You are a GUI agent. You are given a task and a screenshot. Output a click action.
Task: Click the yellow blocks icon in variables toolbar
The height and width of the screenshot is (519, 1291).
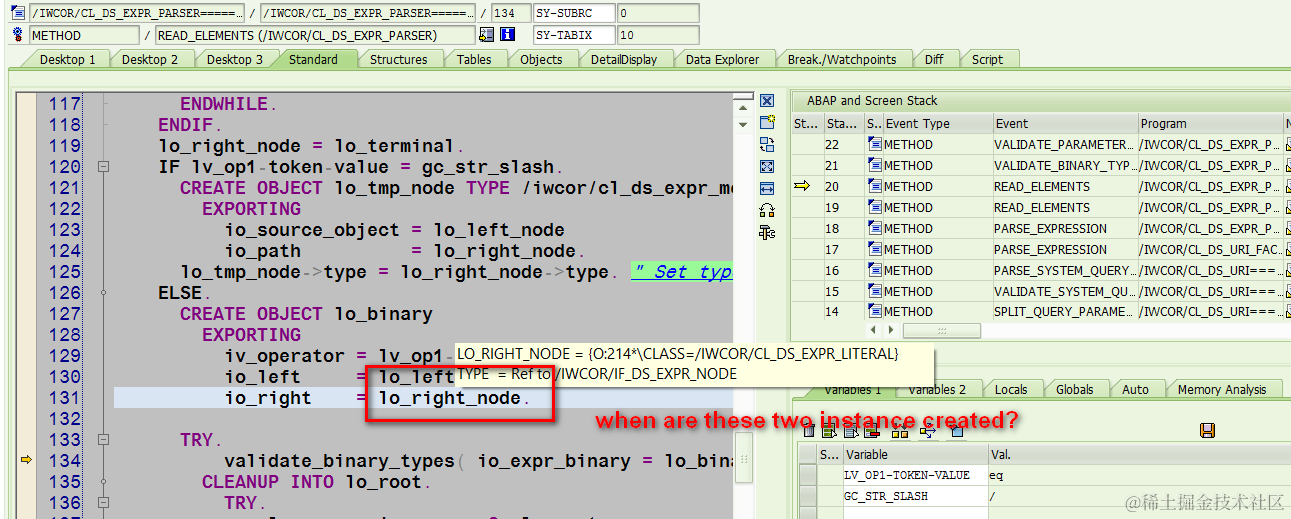(899, 431)
